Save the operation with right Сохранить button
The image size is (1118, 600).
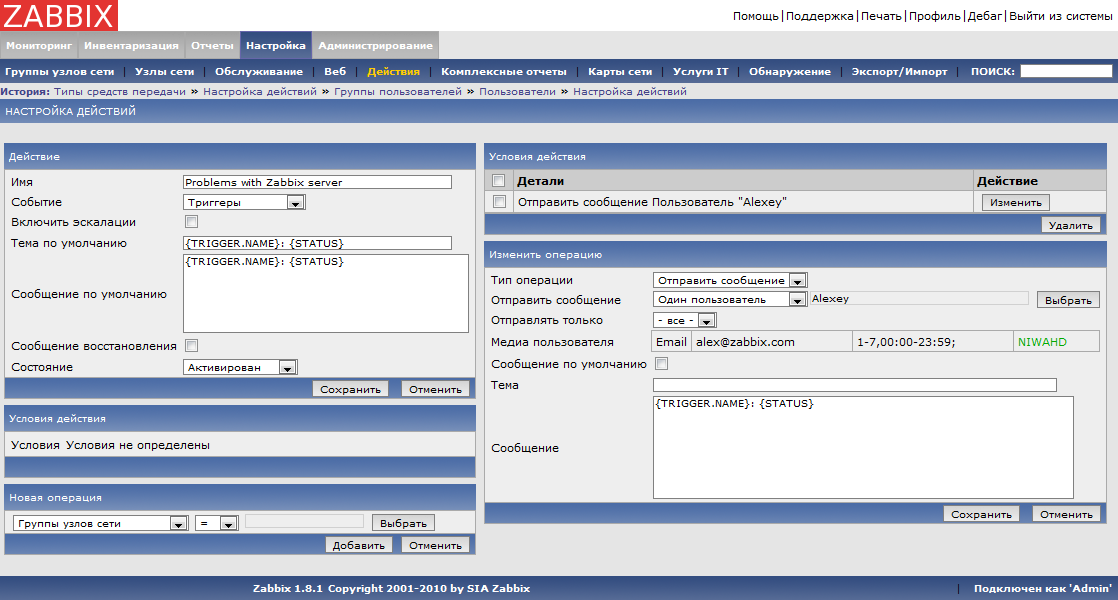981,514
